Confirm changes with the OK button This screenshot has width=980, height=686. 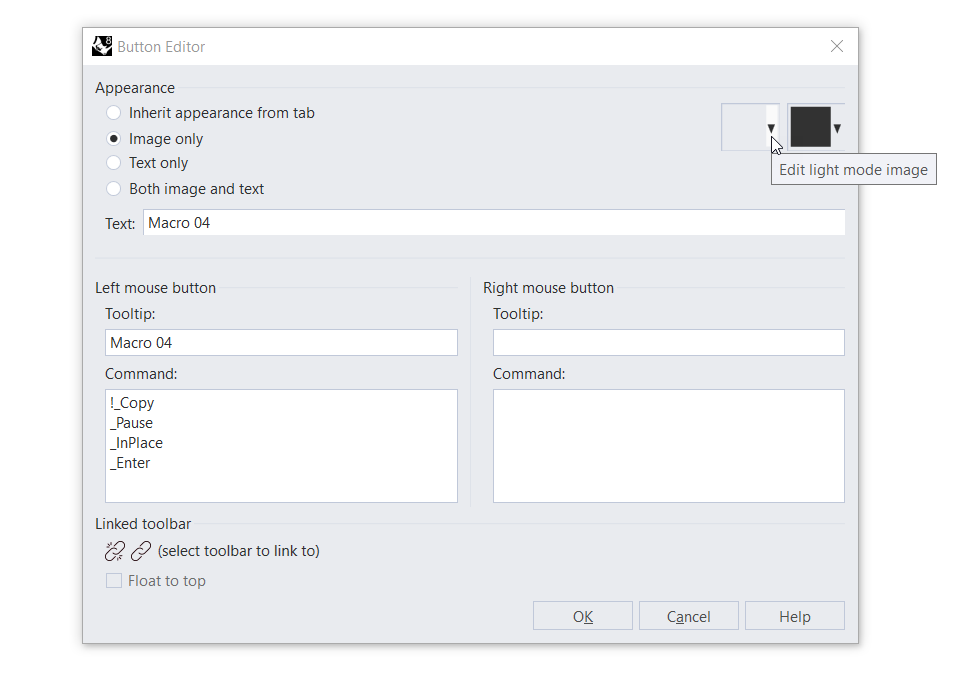pyautogui.click(x=582, y=616)
